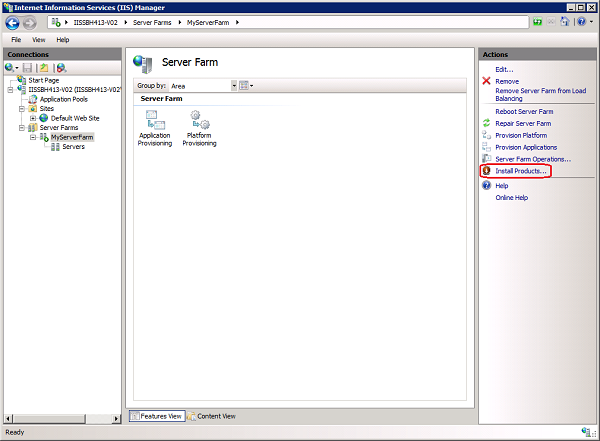Viewport: 600px width, 441px height.
Task: Click Provision Applications link
Action: pos(526,147)
